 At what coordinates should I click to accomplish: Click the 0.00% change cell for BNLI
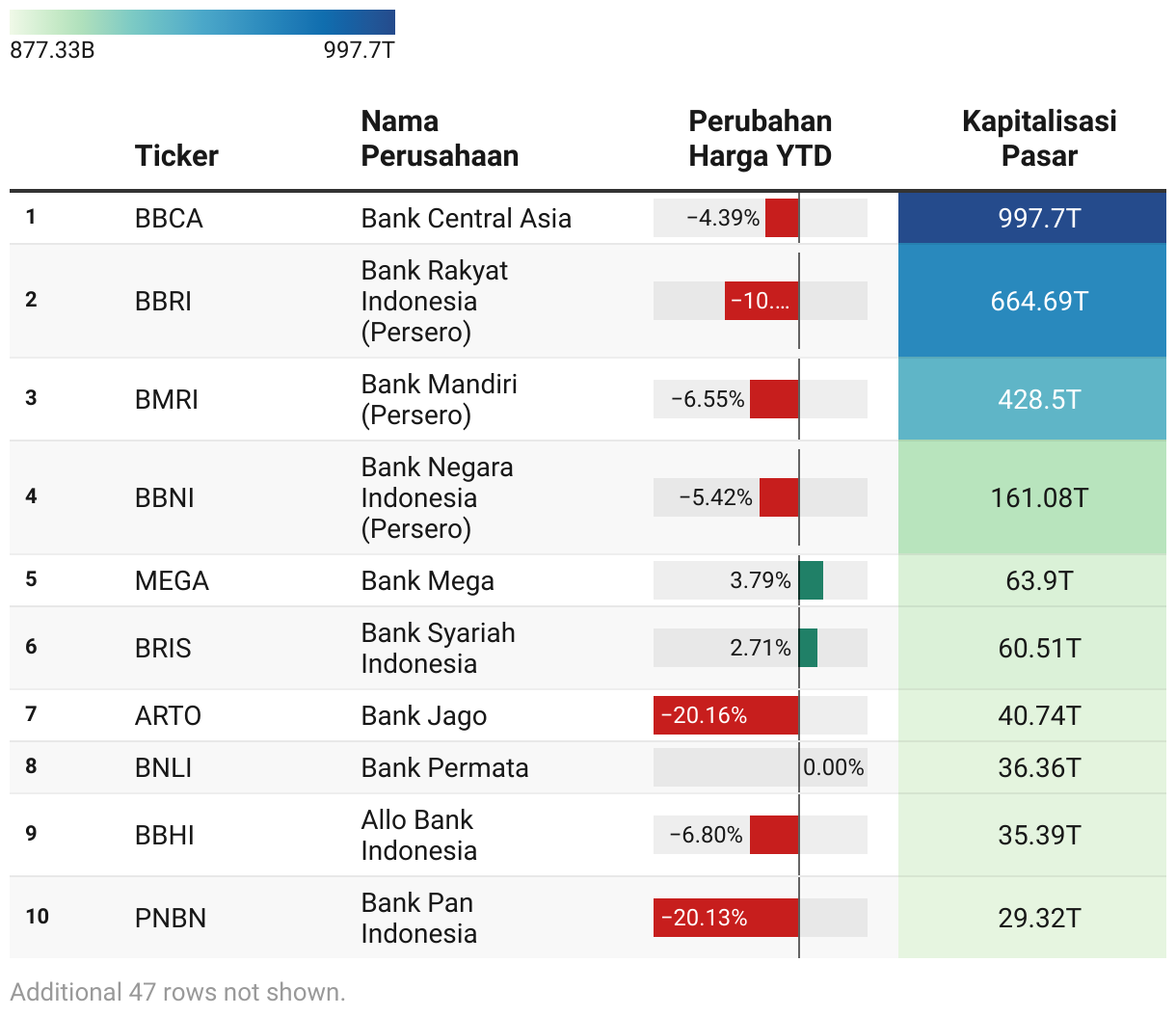pos(761,767)
